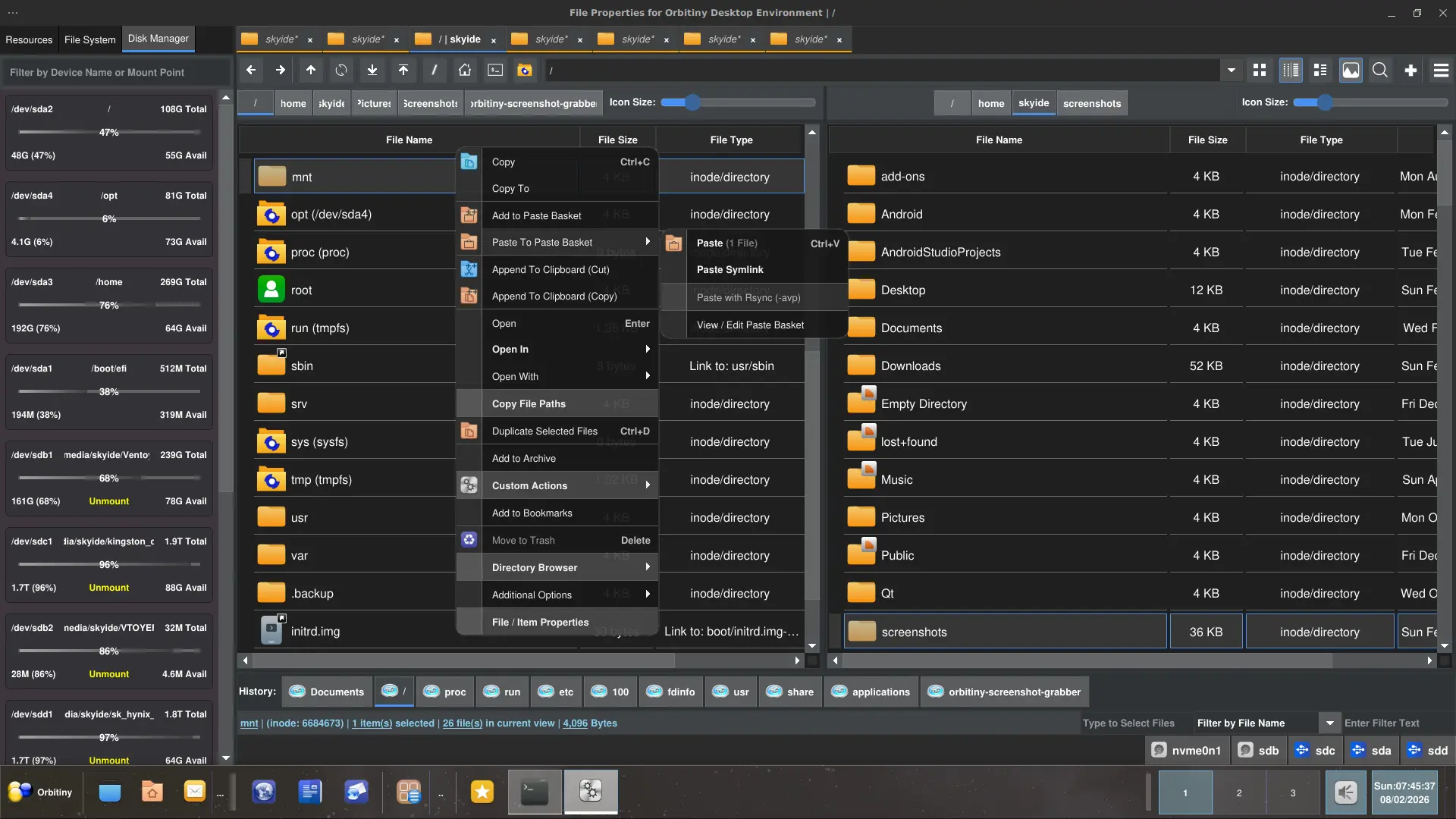Go to home directory via house icon
This screenshot has height=819, width=1456.
click(x=465, y=70)
